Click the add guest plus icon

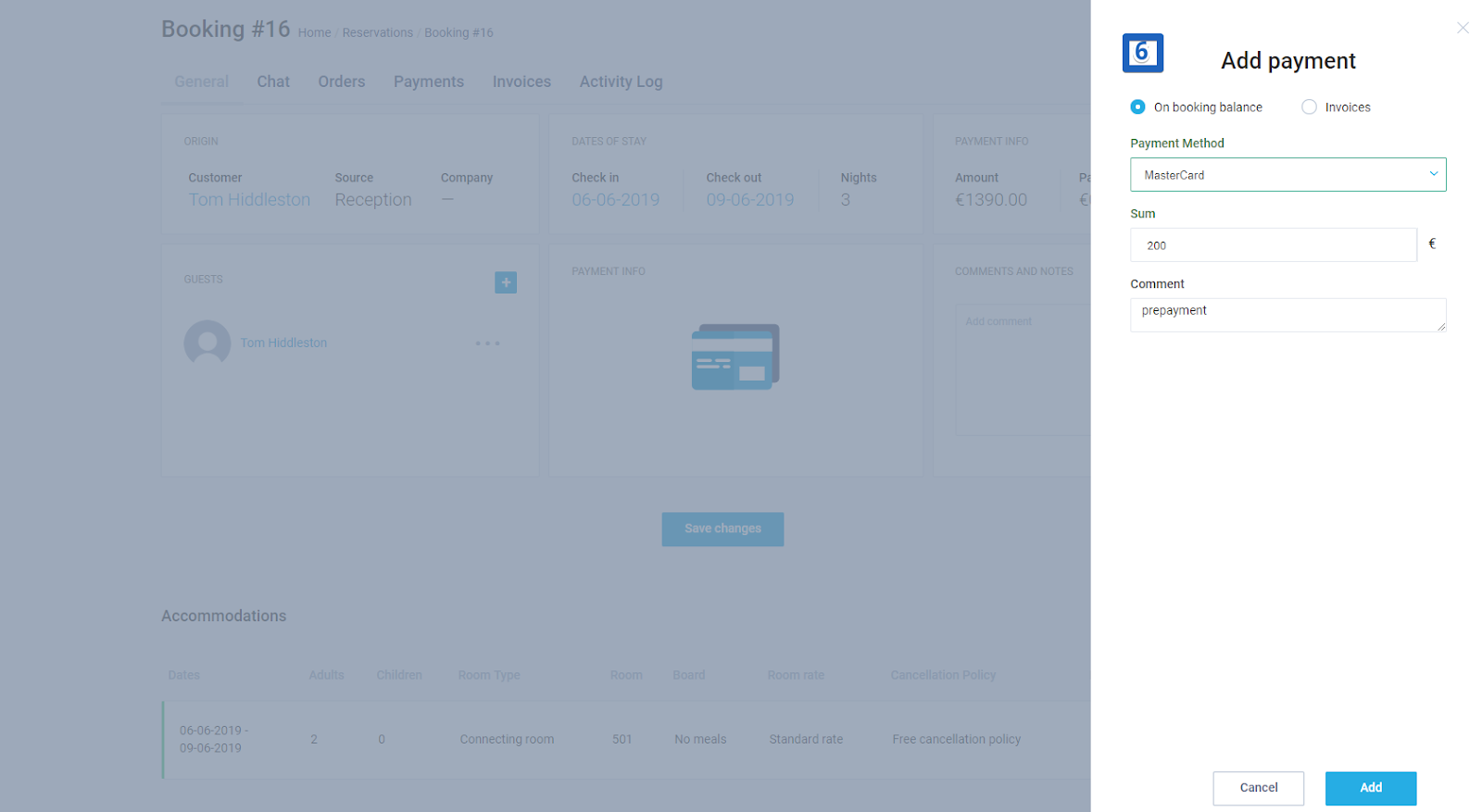click(x=506, y=282)
